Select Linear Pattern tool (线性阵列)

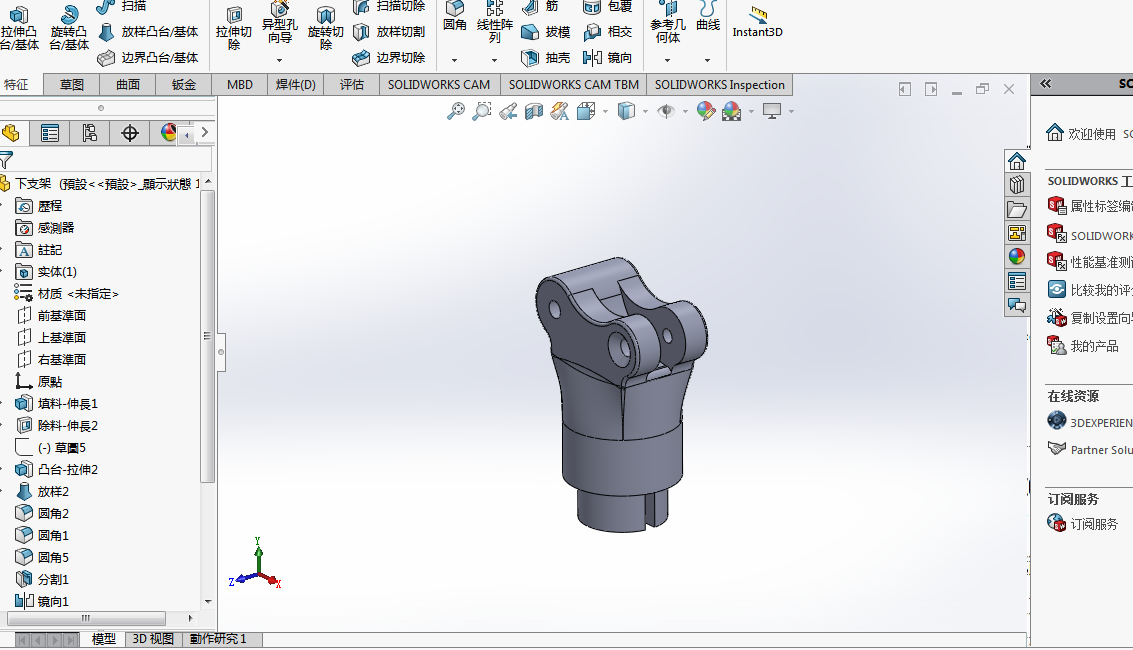pyautogui.click(x=494, y=23)
